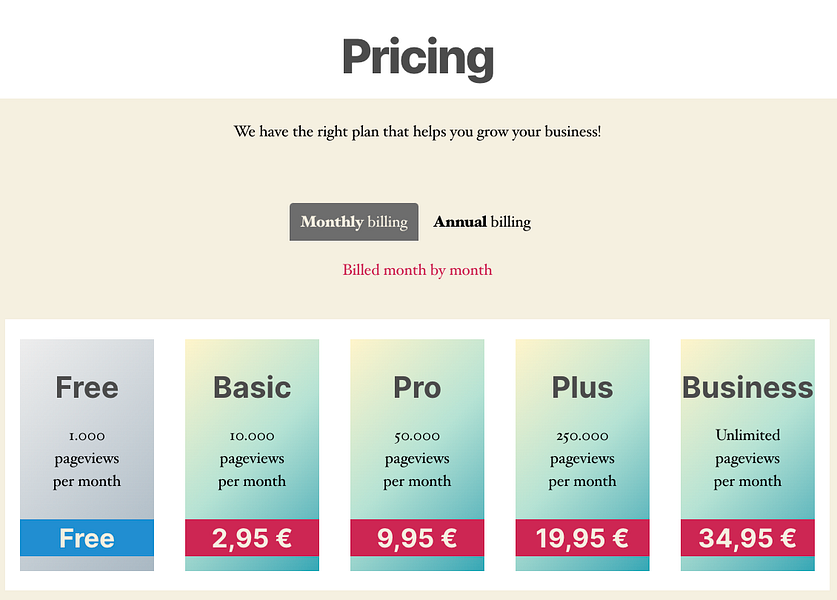This screenshot has width=837, height=600.
Task: Click the 250.000 pageviews per month text
Action: click(582, 458)
